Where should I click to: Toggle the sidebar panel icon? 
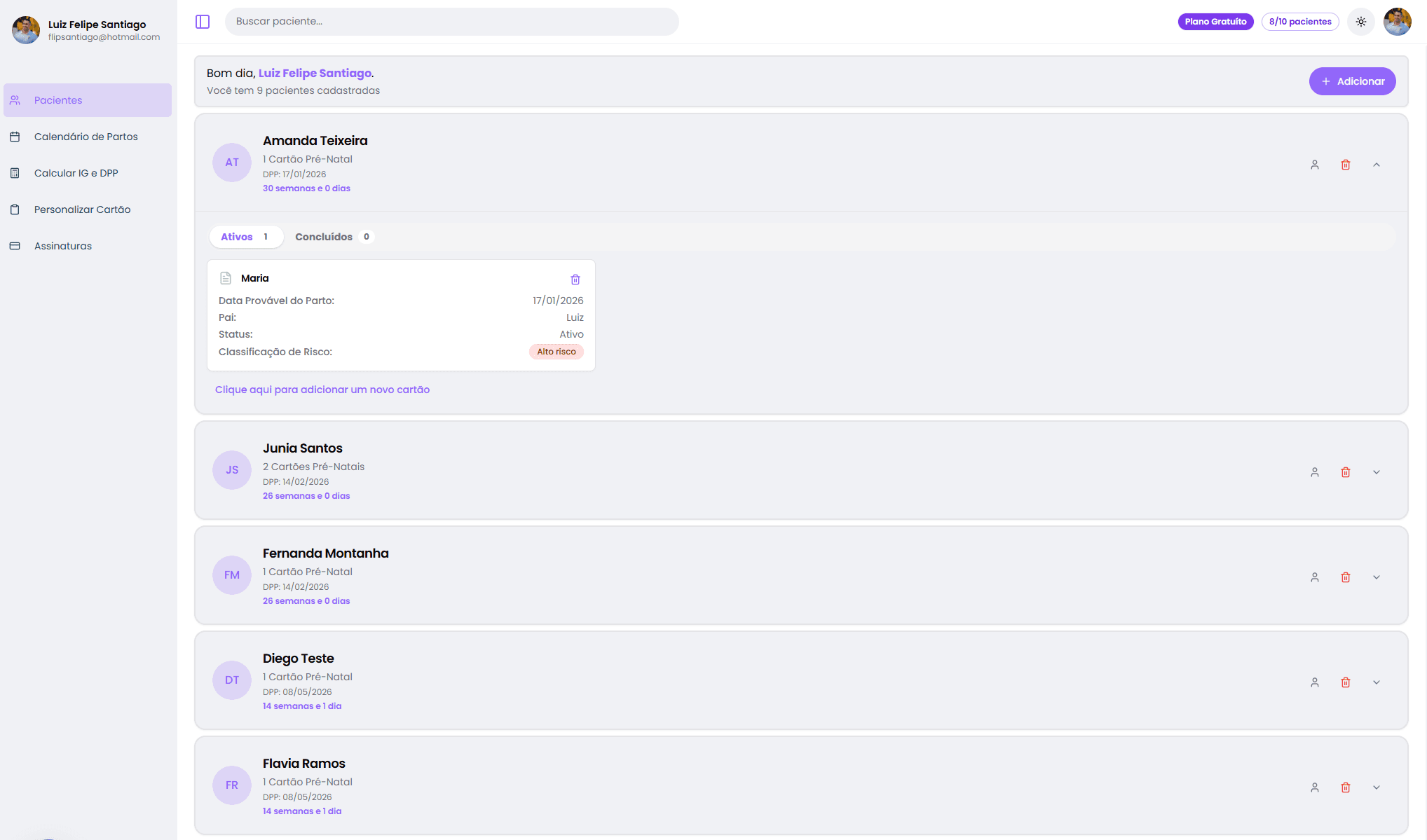tap(203, 22)
